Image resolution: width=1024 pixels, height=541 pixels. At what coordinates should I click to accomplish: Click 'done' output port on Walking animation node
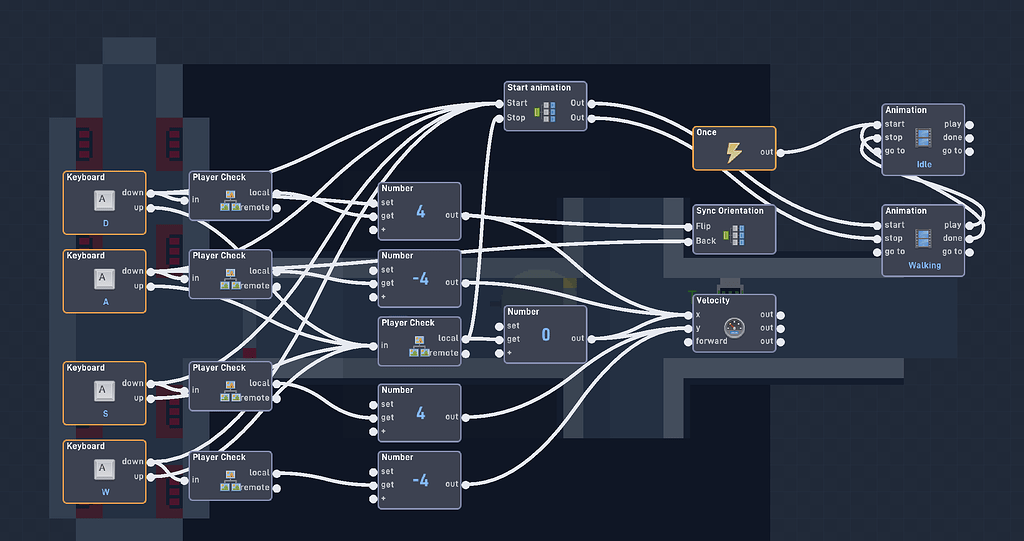tap(970, 238)
